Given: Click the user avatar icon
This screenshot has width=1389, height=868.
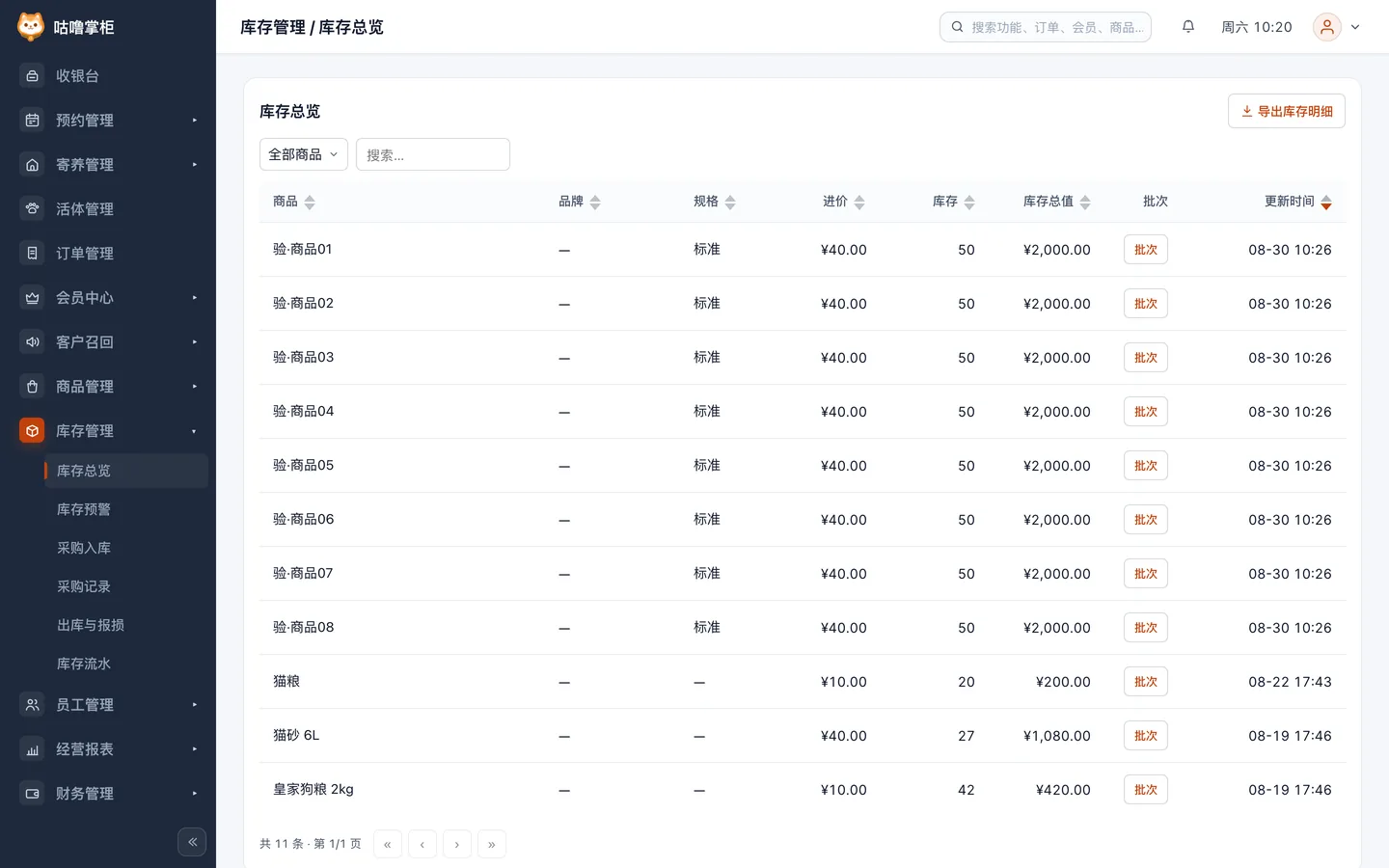Looking at the screenshot, I should 1327,27.
